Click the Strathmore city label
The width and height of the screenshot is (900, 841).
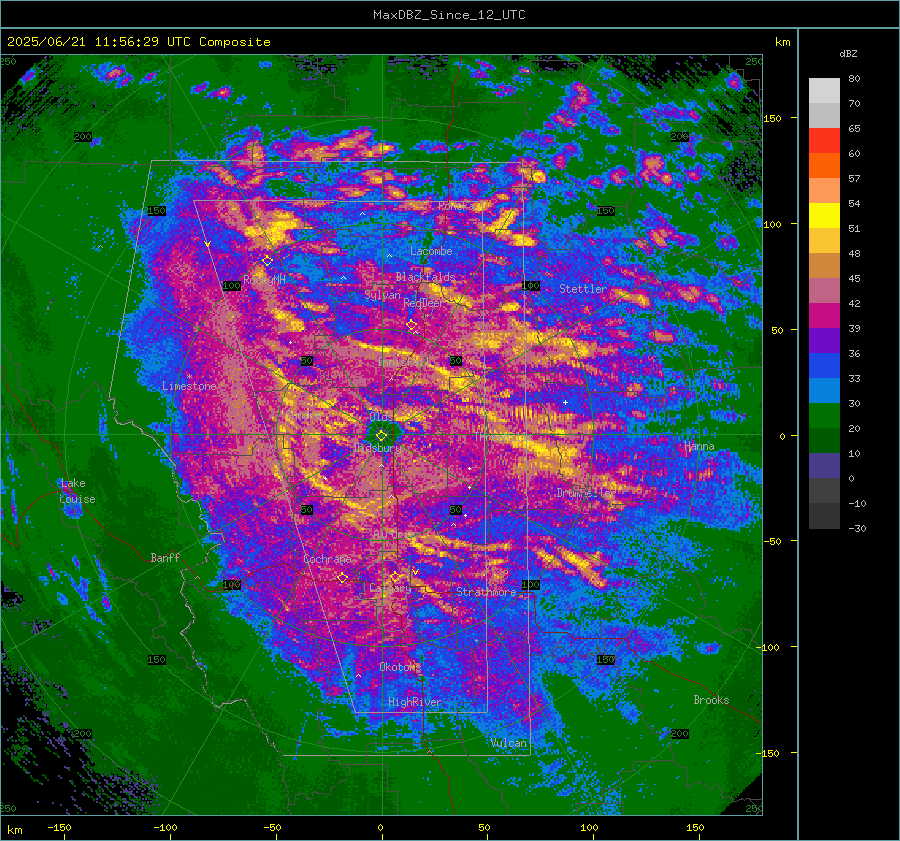click(486, 592)
